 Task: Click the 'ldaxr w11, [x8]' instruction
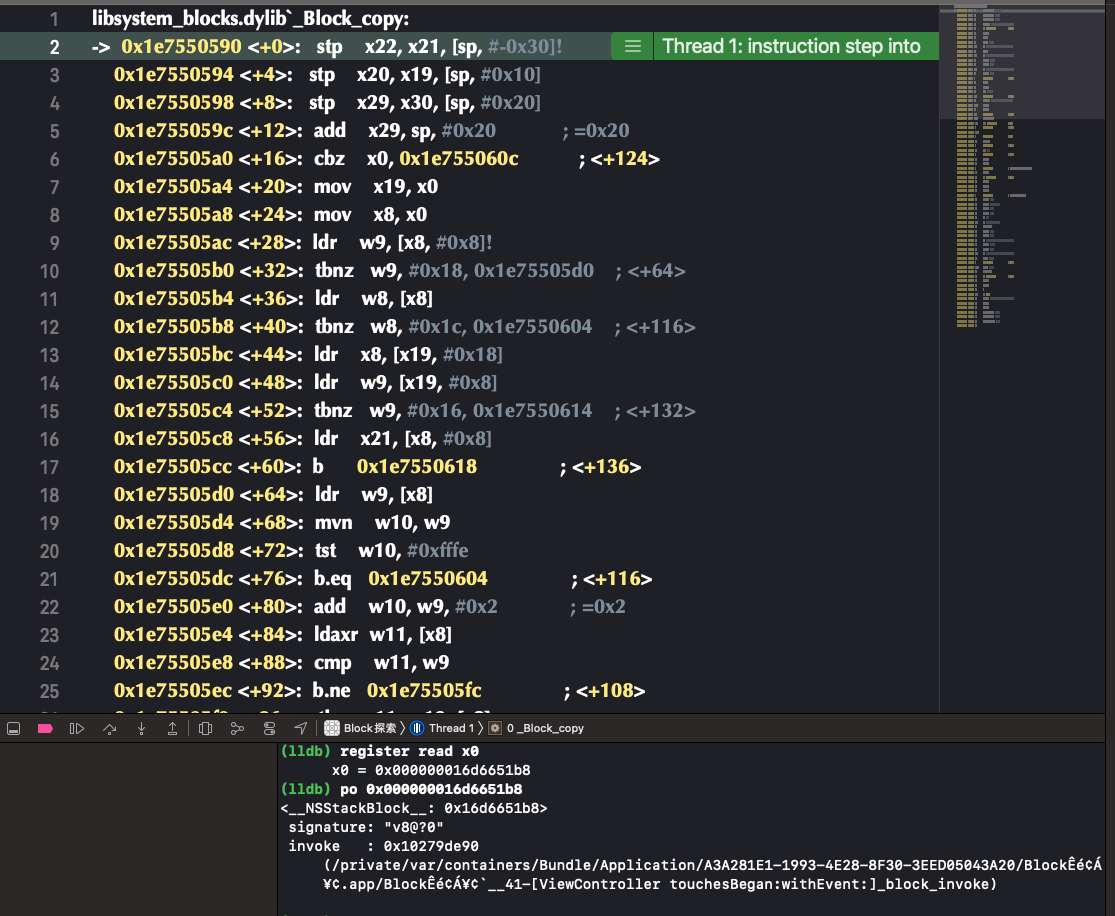pos(383,634)
